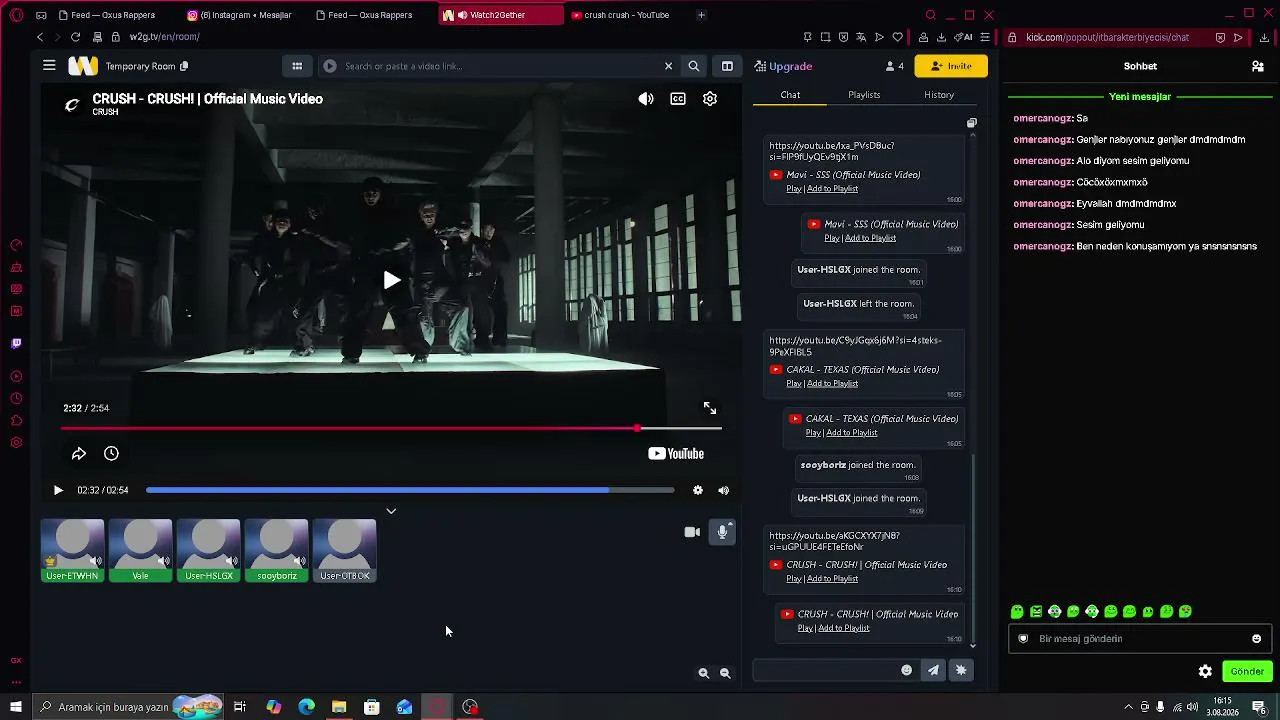Click the search magnifier button

tap(693, 66)
